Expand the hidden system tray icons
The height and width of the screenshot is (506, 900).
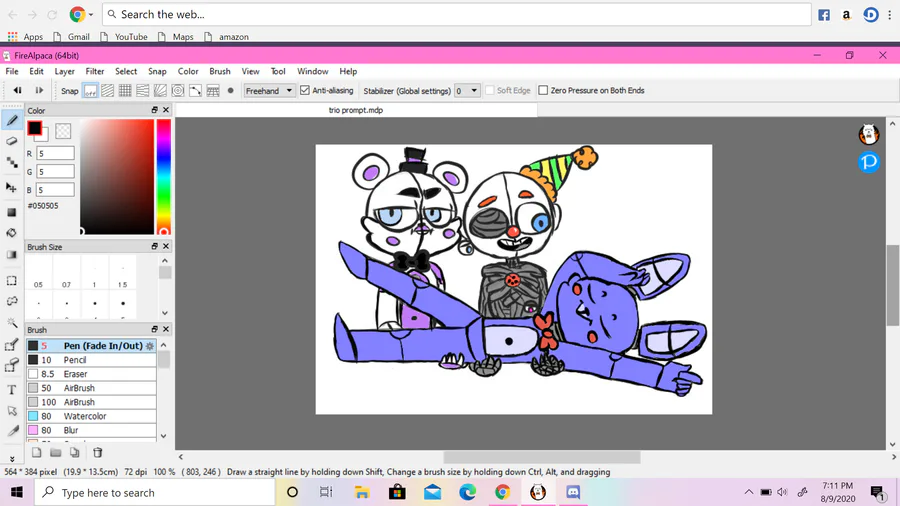[x=748, y=492]
